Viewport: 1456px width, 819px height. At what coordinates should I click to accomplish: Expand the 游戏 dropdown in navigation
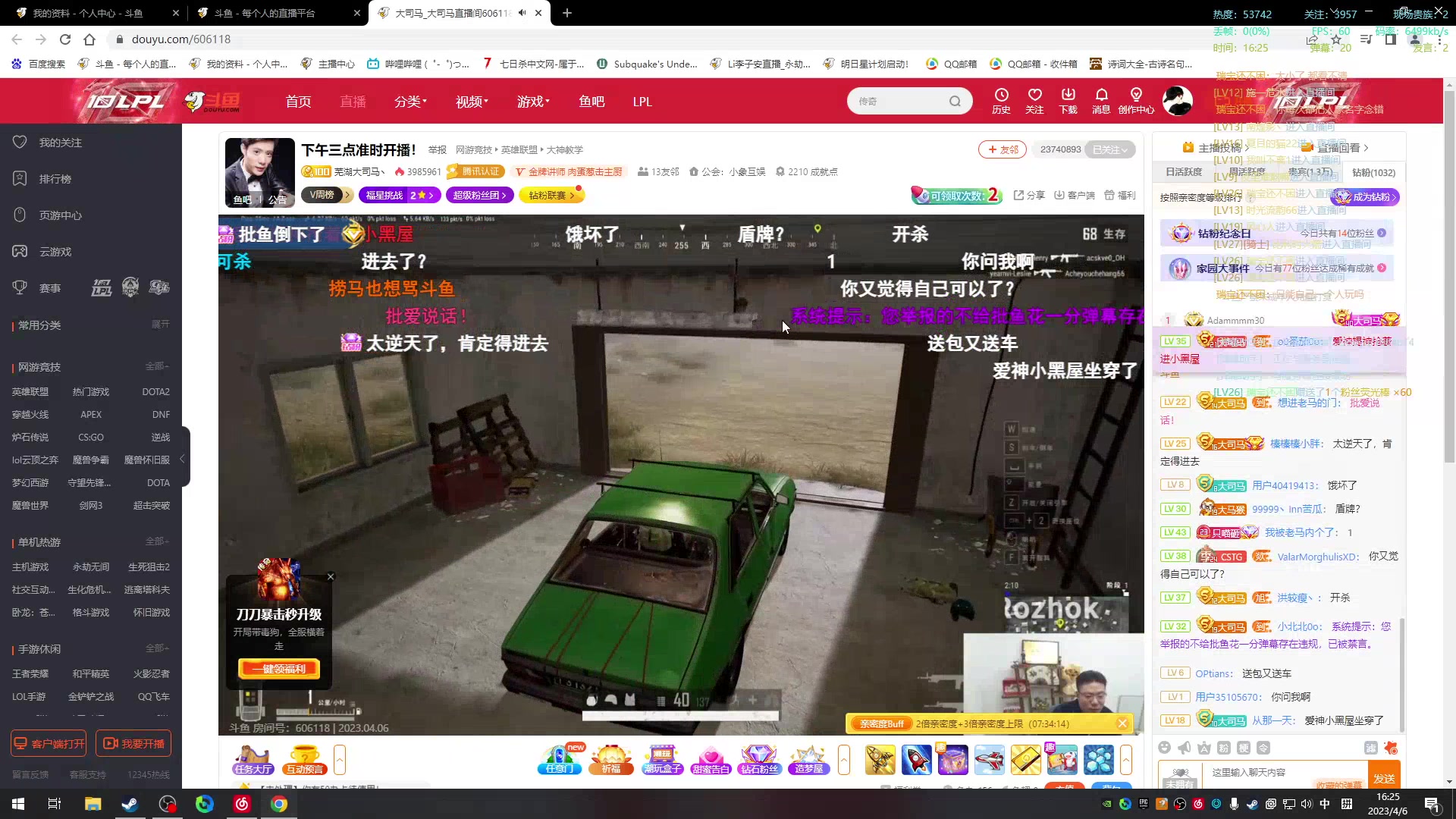pyautogui.click(x=533, y=102)
